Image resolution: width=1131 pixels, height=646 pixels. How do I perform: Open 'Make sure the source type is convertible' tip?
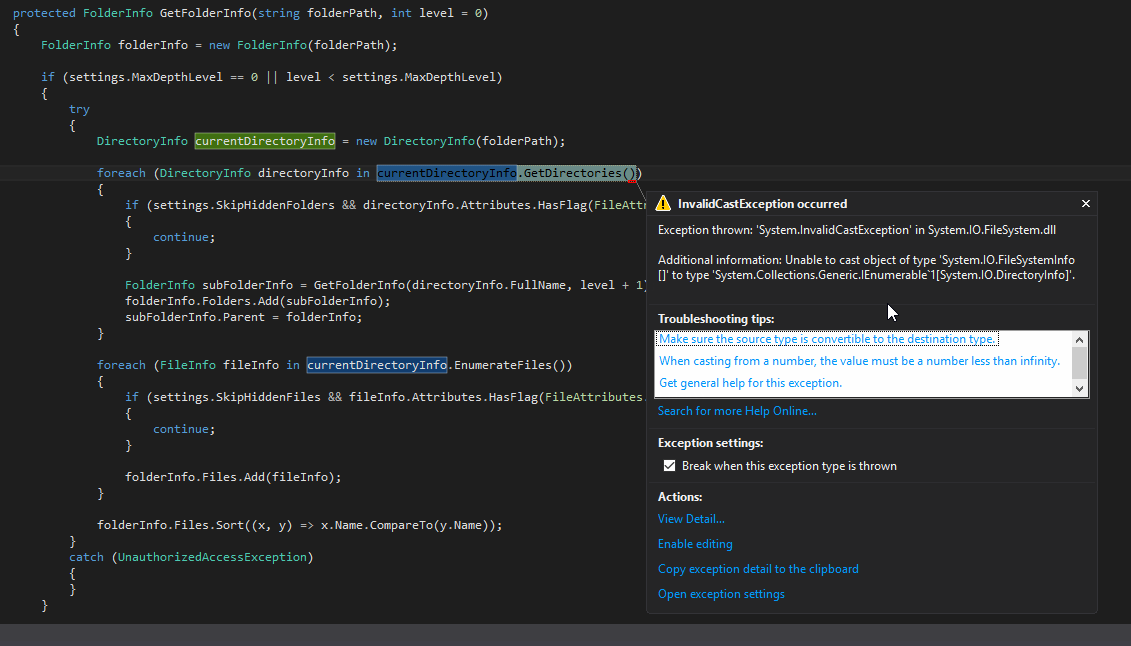pyautogui.click(x=827, y=340)
